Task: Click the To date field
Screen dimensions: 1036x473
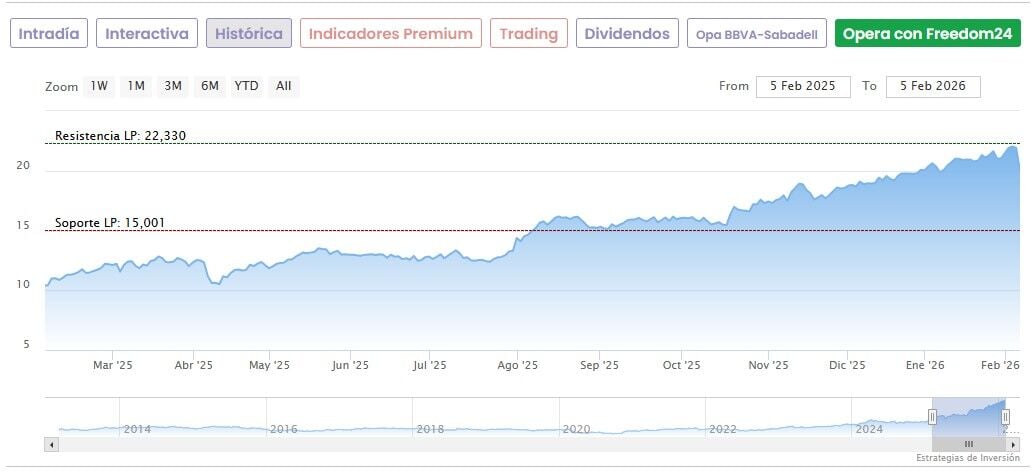Action: tap(933, 86)
